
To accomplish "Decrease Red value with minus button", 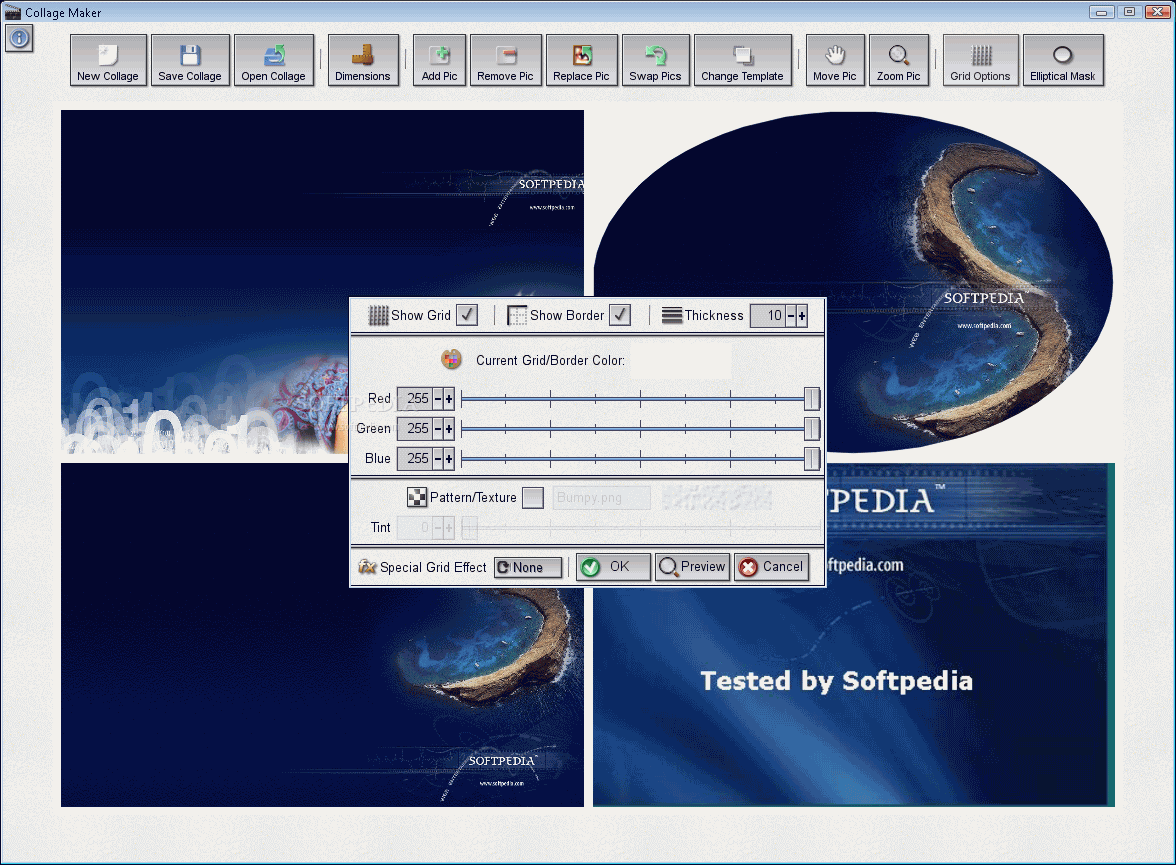I will pyautogui.click(x=438, y=398).
